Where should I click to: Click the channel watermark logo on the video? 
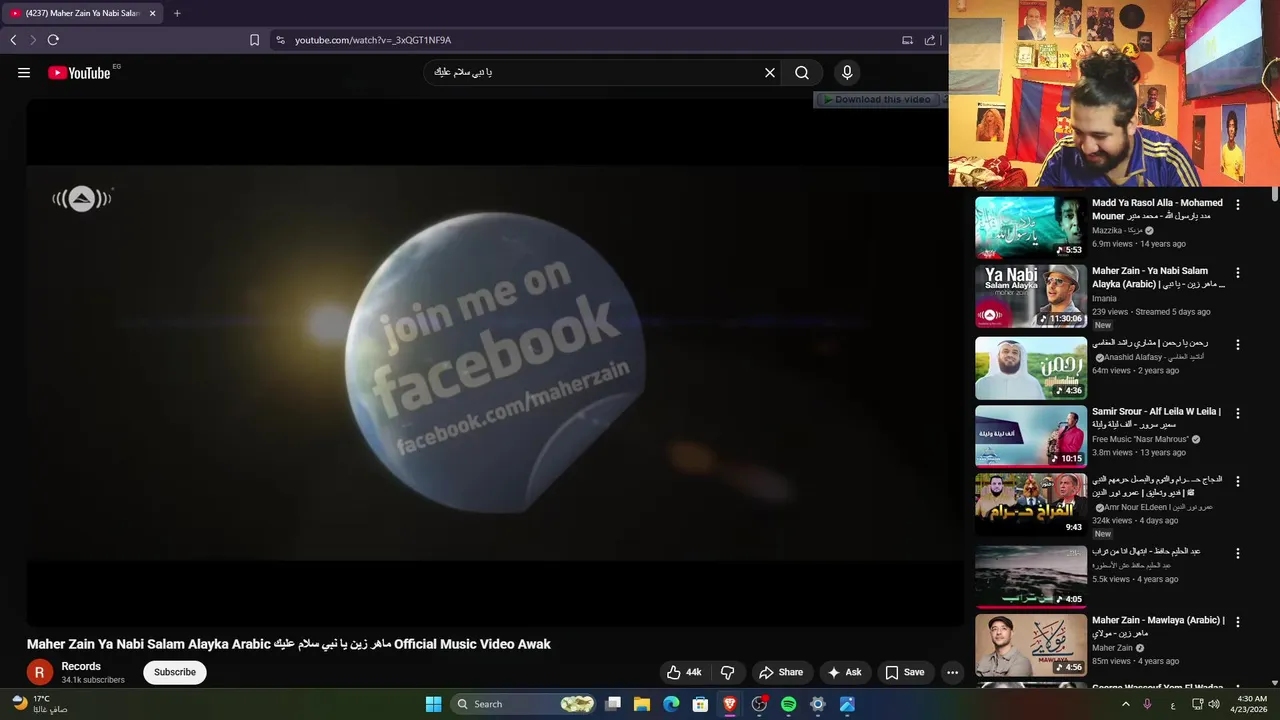click(82, 198)
